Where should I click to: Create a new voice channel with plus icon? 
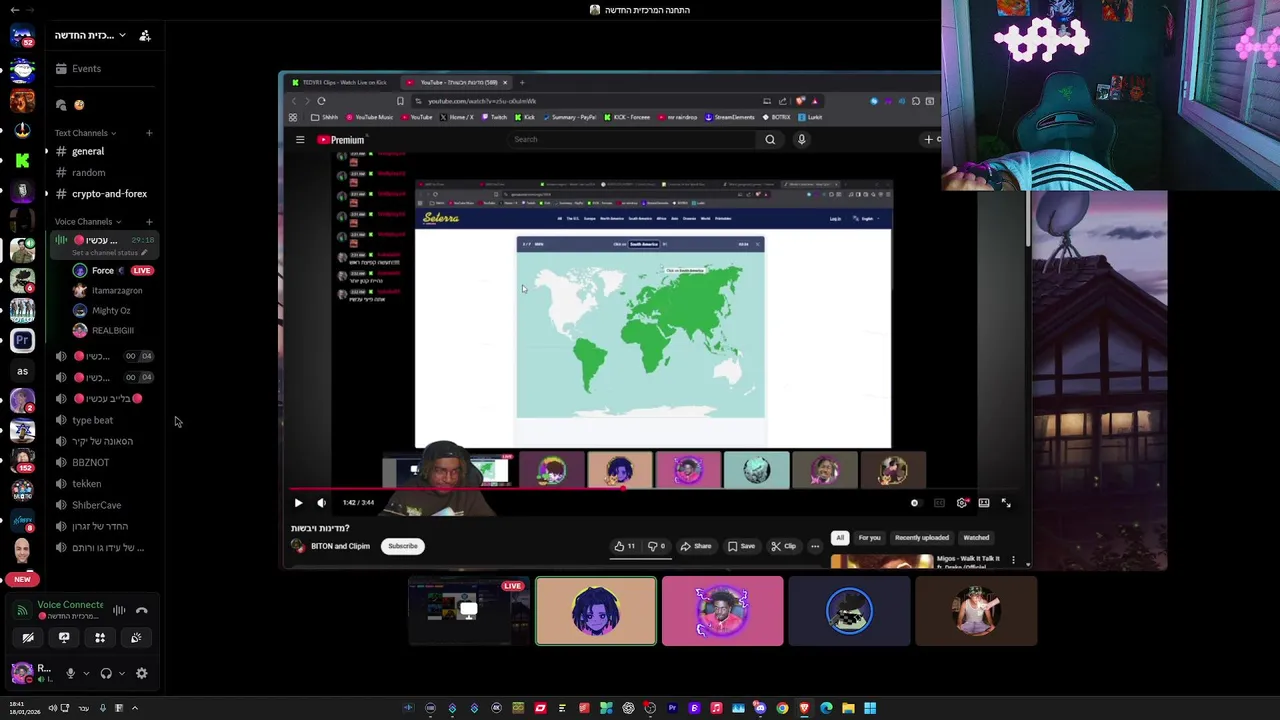tap(149, 221)
